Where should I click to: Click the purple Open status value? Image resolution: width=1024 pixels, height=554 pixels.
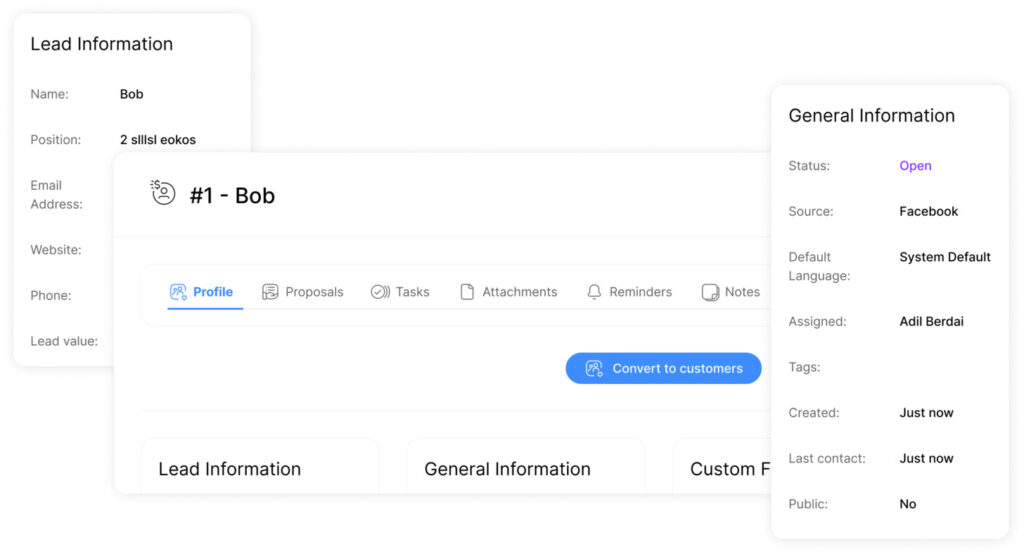[915, 166]
